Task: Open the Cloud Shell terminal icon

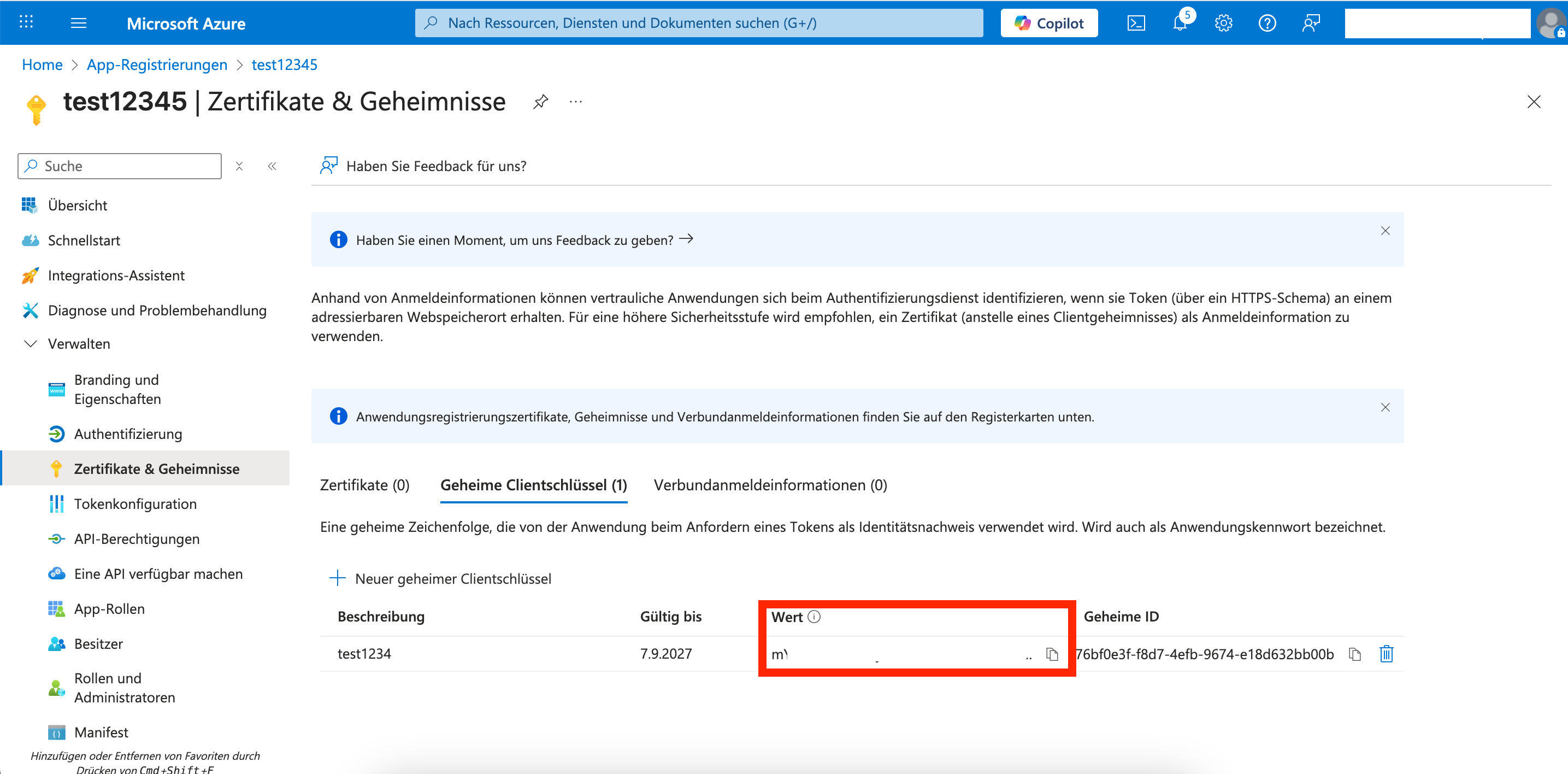Action: click(1136, 23)
